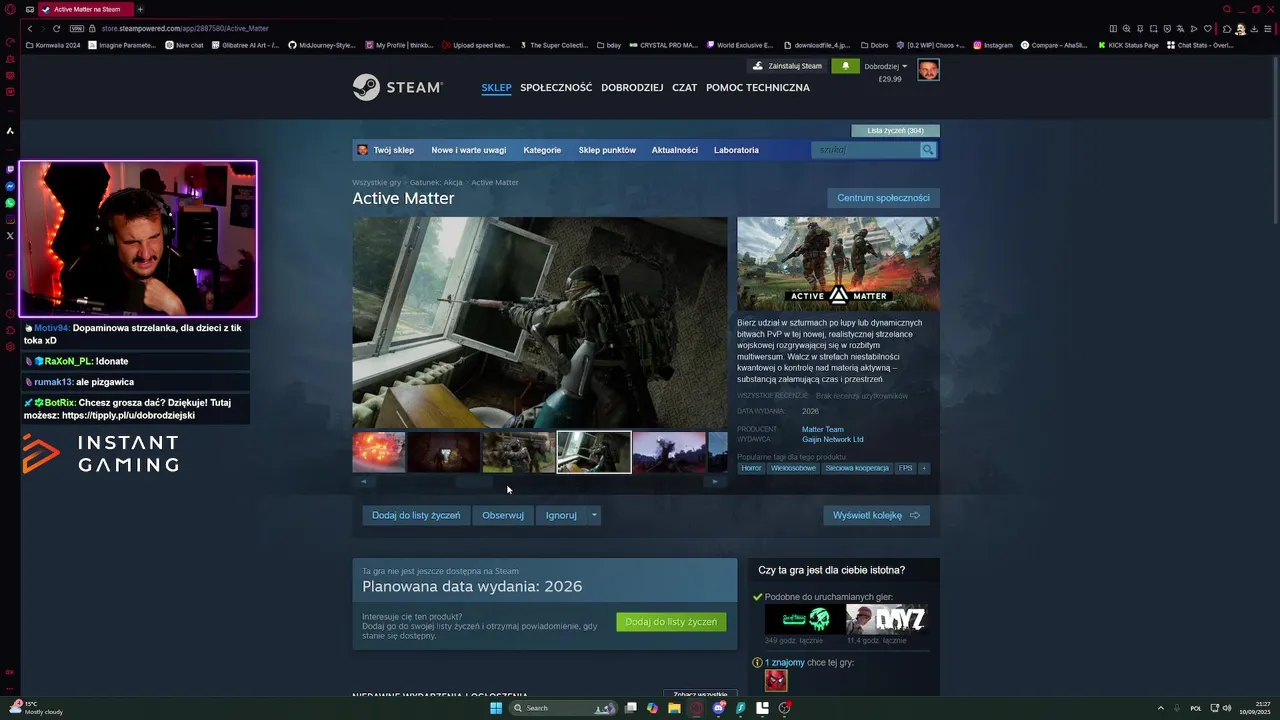Viewport: 1280px width, 720px height.
Task: Click the Gatunek: Akcja breadcrumb
Action: tap(436, 183)
